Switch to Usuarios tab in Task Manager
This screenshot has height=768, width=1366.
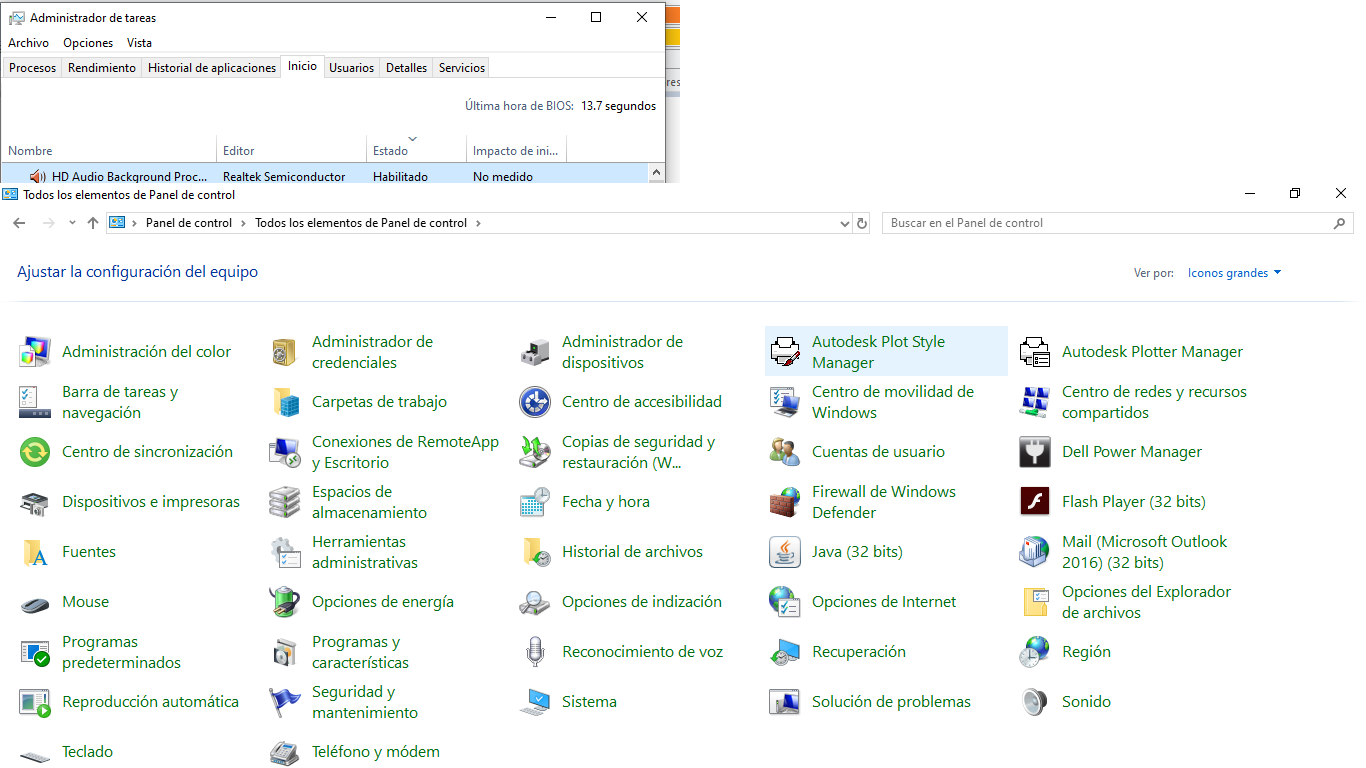(352, 68)
